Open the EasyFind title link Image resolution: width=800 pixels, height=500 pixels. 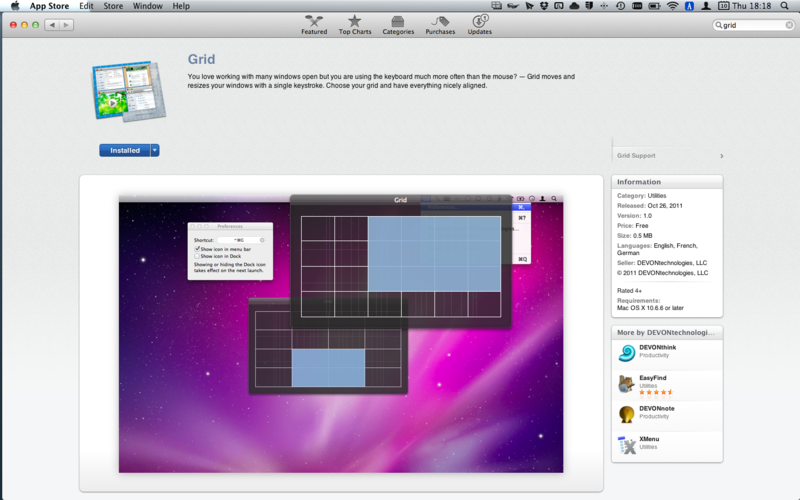[x=653, y=378]
